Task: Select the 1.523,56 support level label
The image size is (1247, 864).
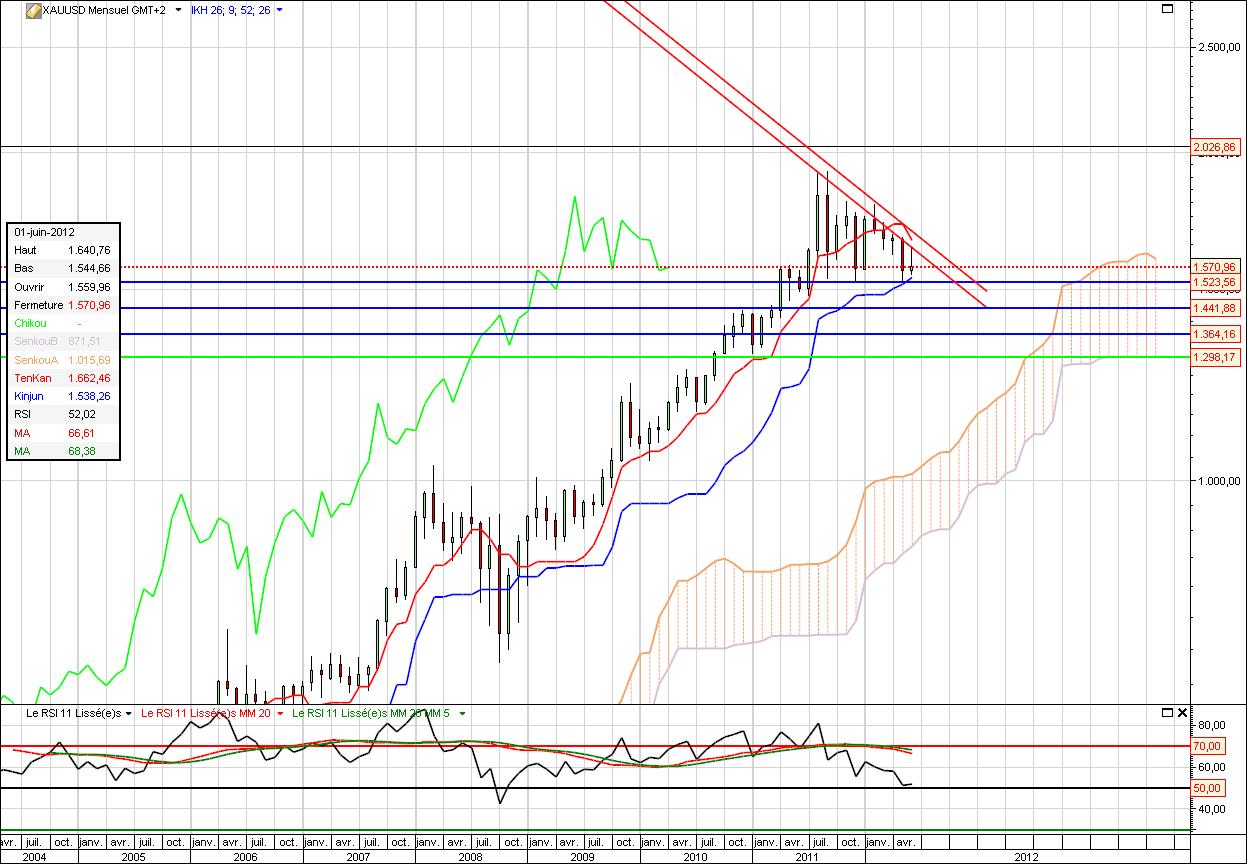Action: [1215, 282]
